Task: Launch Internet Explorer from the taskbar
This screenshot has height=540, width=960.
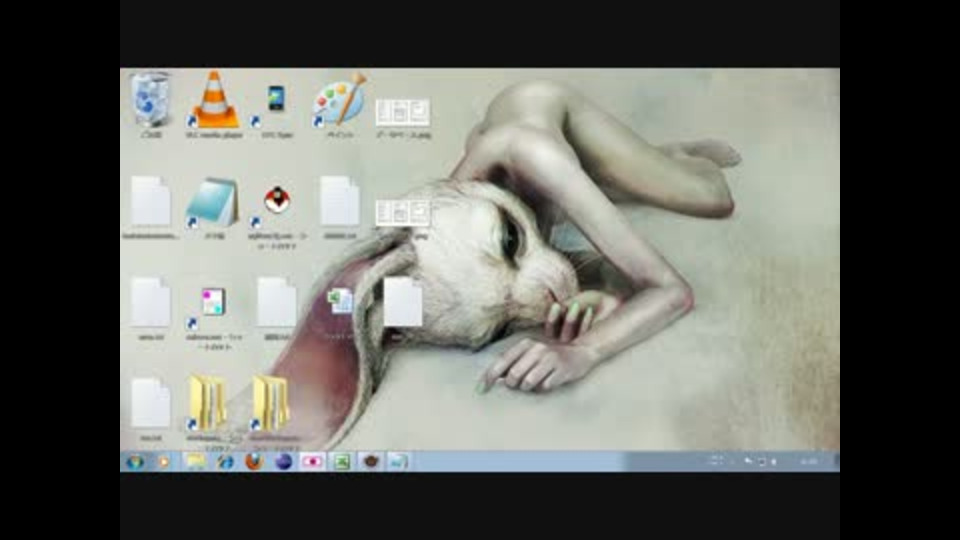Action: [x=225, y=462]
